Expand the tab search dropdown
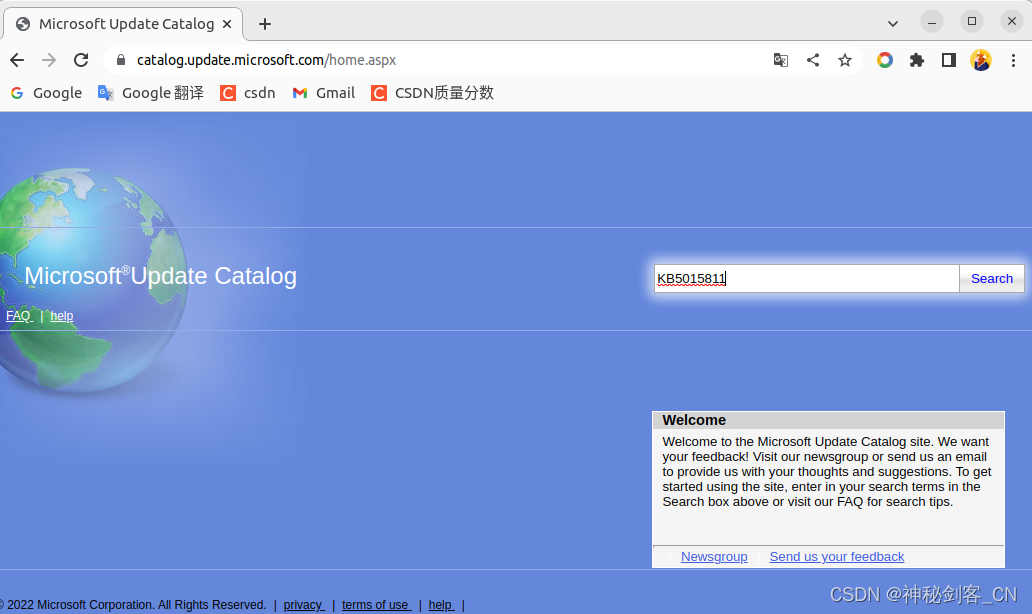Screen dimensions: 1032x614 tap(892, 24)
